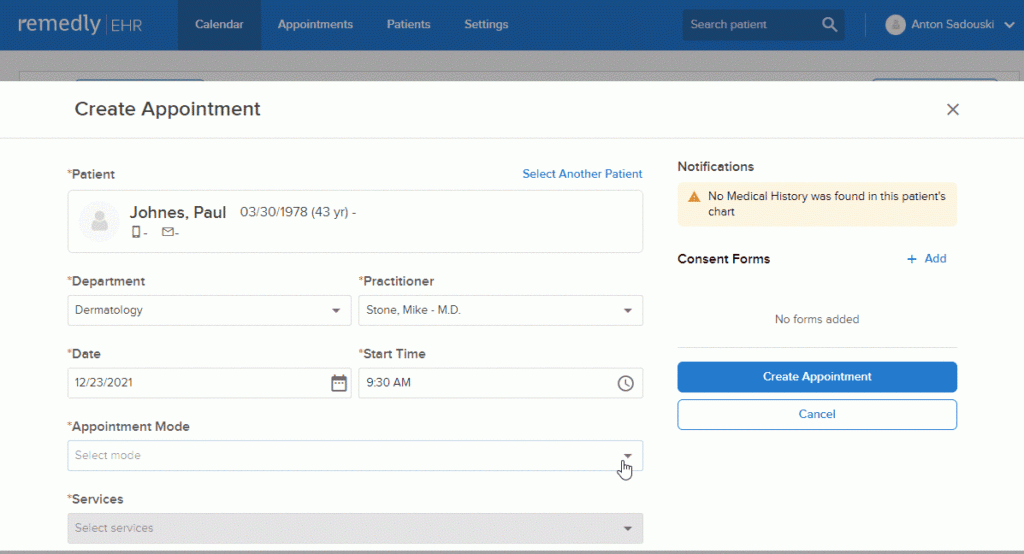Close the Create Appointment dialog
Screen dimensions: 1024x554
pyautogui.click(x=952, y=110)
